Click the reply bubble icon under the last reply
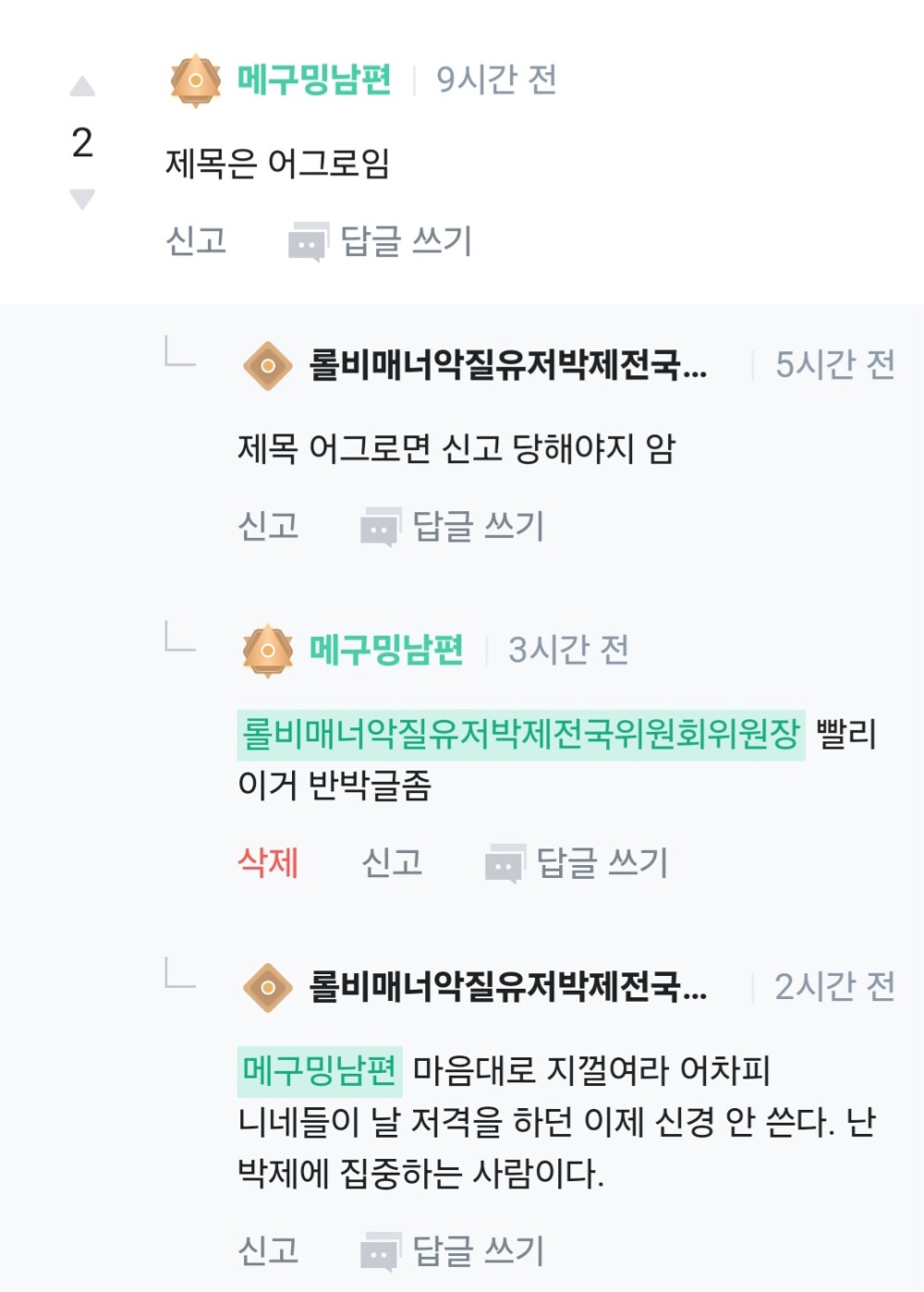 coord(379,1252)
